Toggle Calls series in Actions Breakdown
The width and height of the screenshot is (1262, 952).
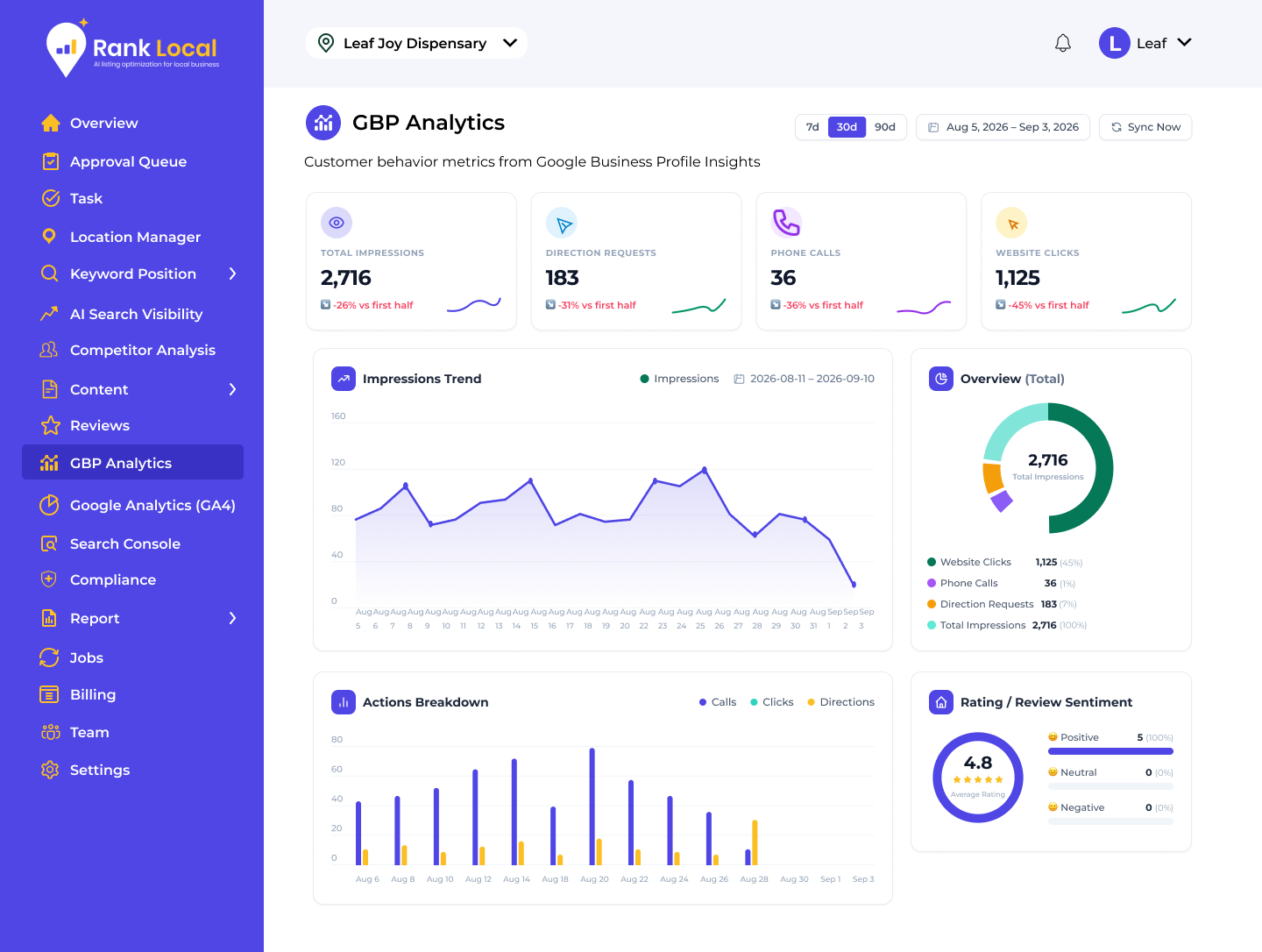[718, 702]
